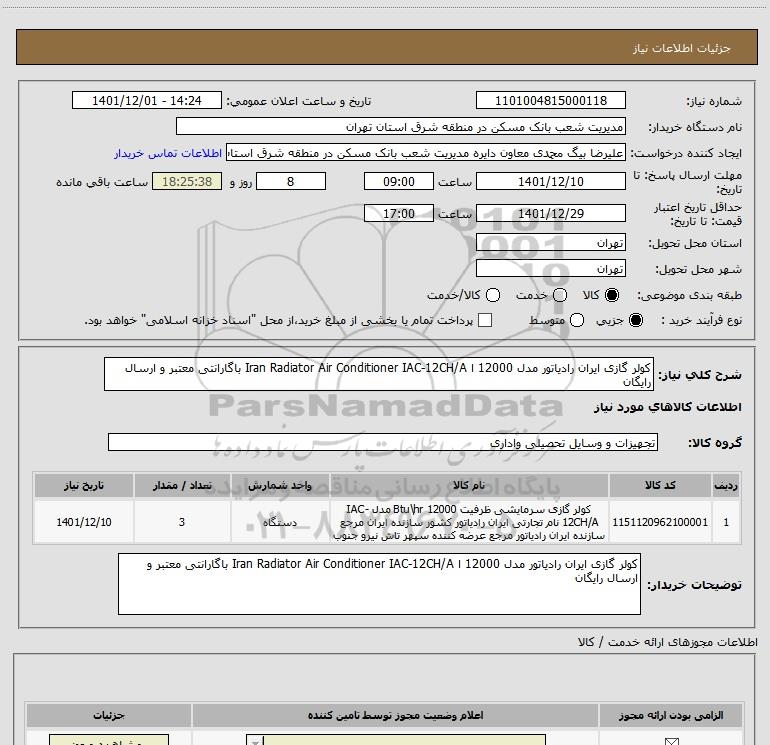
Task: Click the تعداد / مقدار column header
Action: [182, 486]
